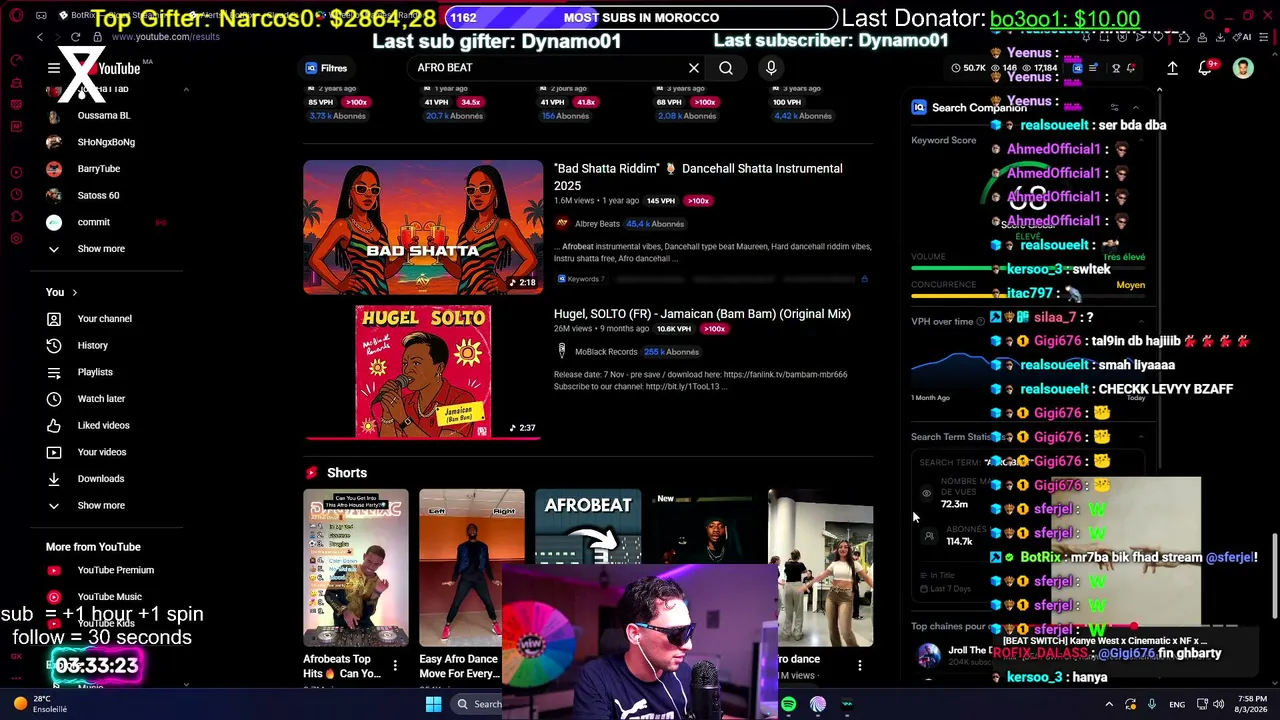Open the YouTube guide hamburger menu
The width and height of the screenshot is (1280, 720).
[53, 68]
